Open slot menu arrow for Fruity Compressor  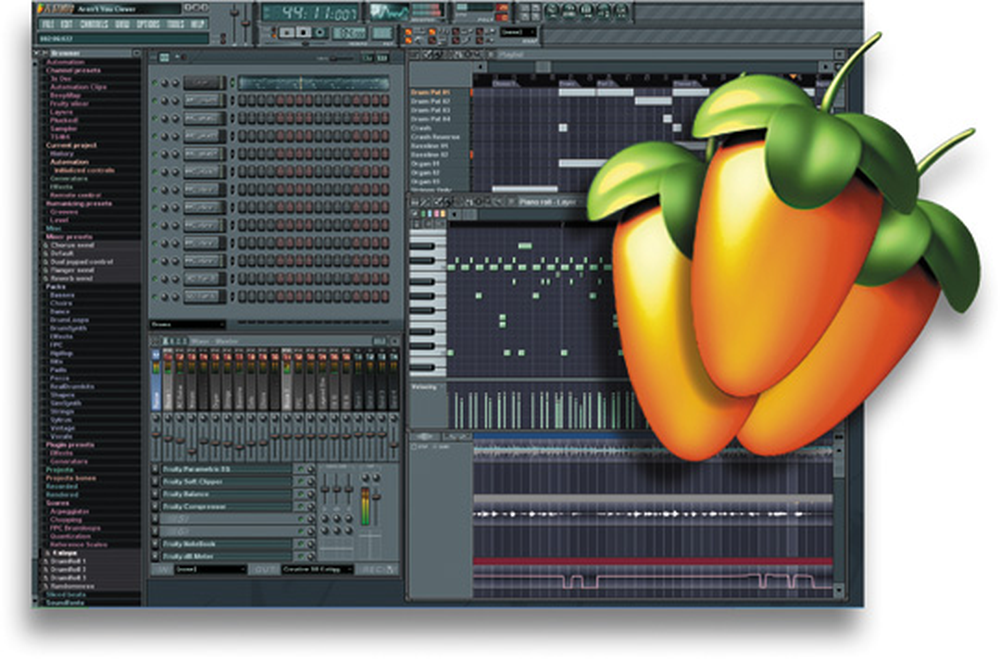pyautogui.click(x=155, y=507)
